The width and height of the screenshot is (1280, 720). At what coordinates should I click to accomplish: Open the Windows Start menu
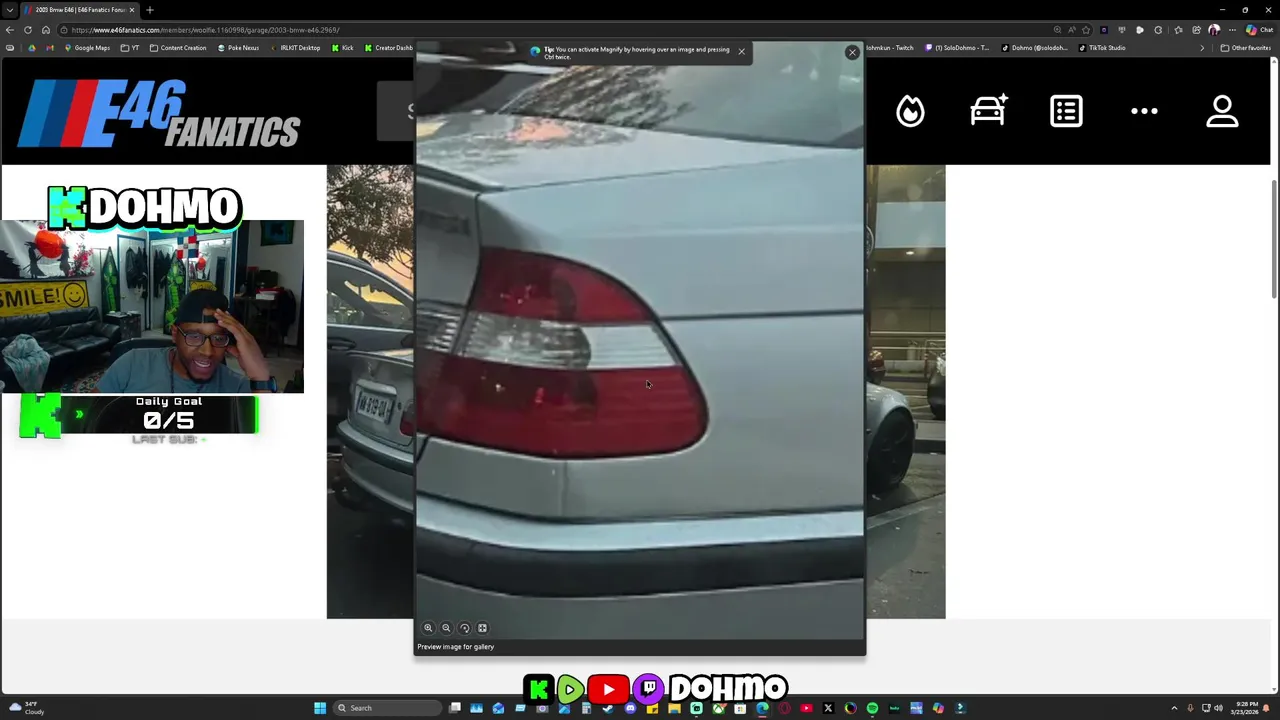[320, 708]
